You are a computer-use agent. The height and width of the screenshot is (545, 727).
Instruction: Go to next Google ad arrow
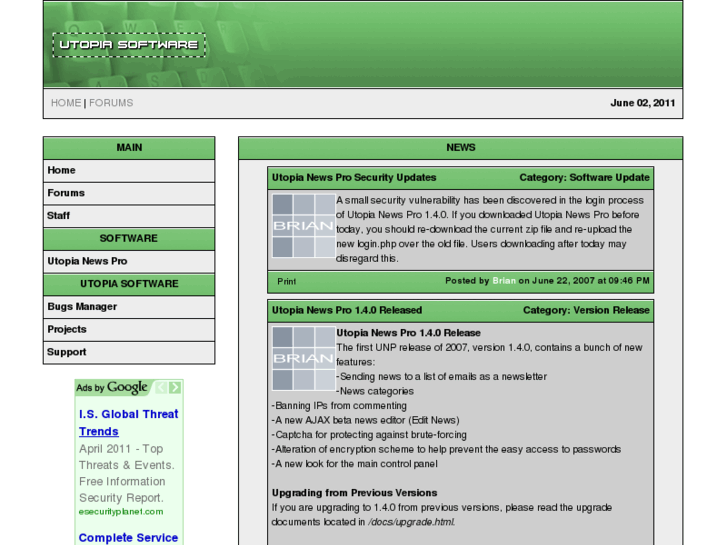pos(175,387)
